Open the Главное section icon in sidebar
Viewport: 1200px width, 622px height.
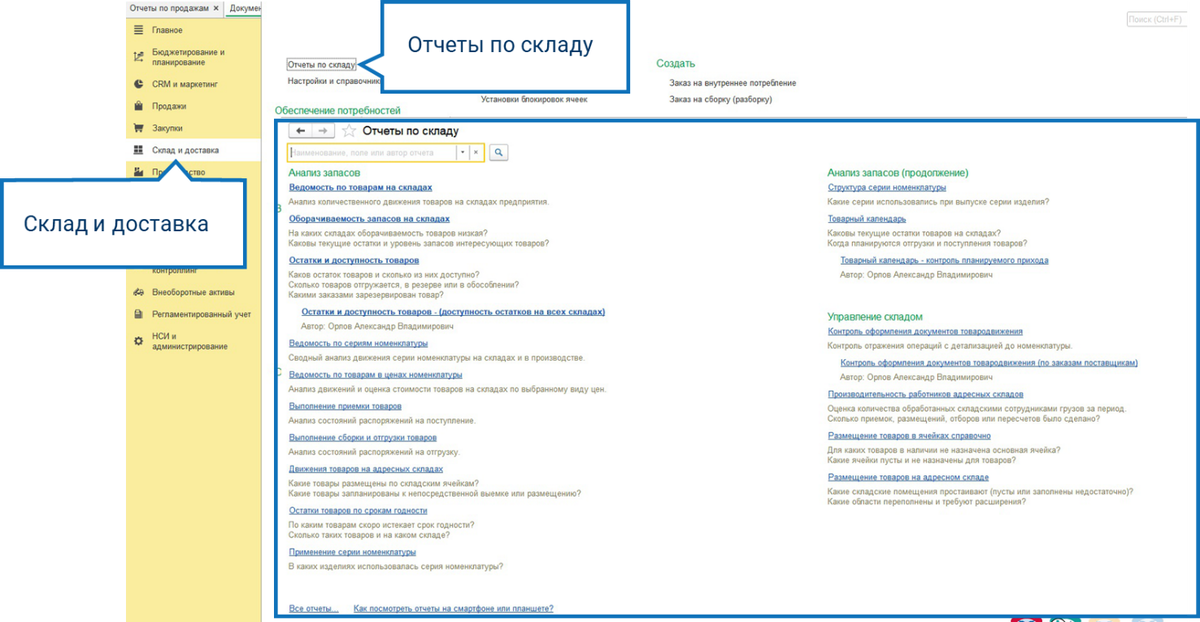[139, 30]
